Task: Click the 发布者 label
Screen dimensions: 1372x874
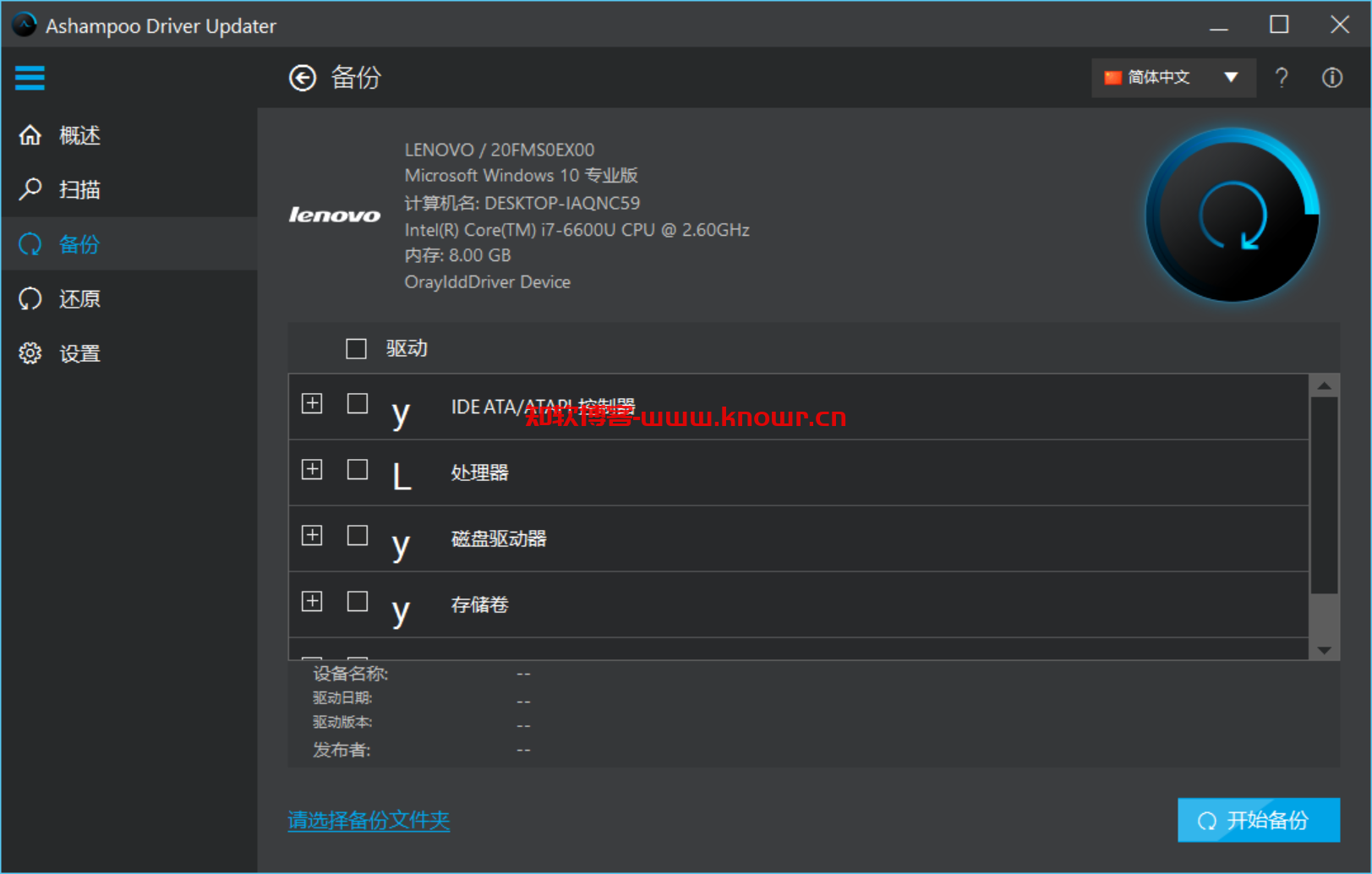Action: point(341,750)
